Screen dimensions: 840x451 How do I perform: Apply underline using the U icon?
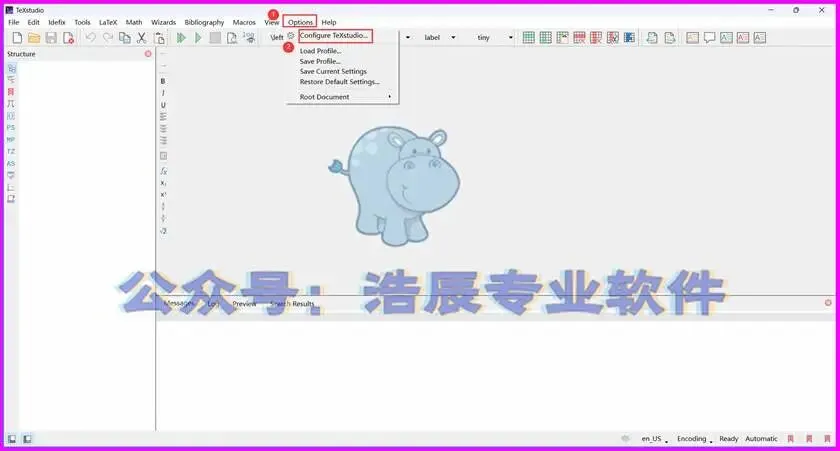tap(163, 105)
